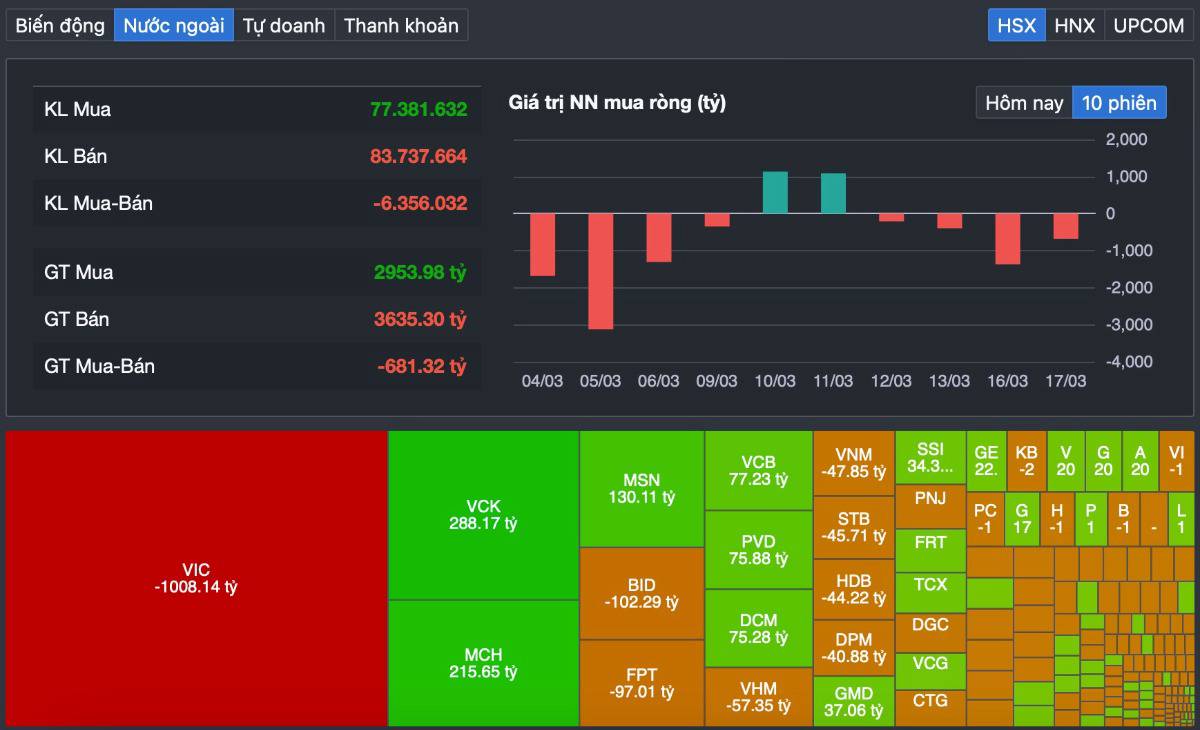Screen dimensions: 1200x730
Task: Click the FPT tile in the treemap
Action: click(641, 684)
